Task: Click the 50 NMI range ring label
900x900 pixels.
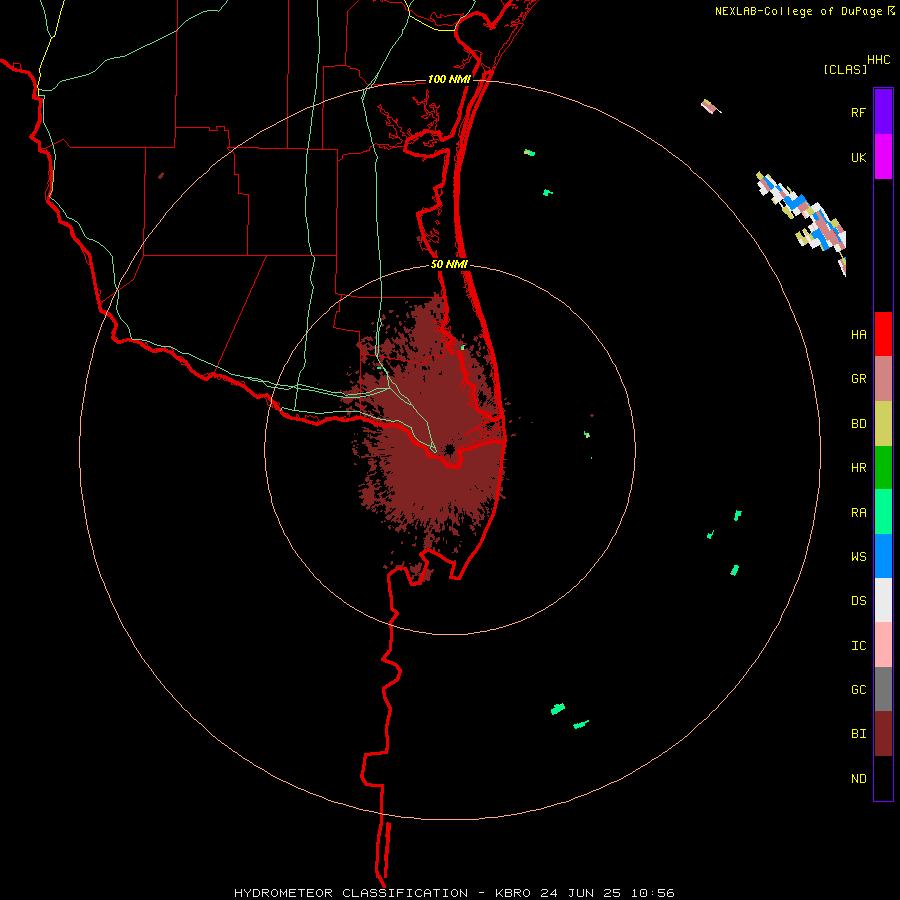Action: (449, 264)
